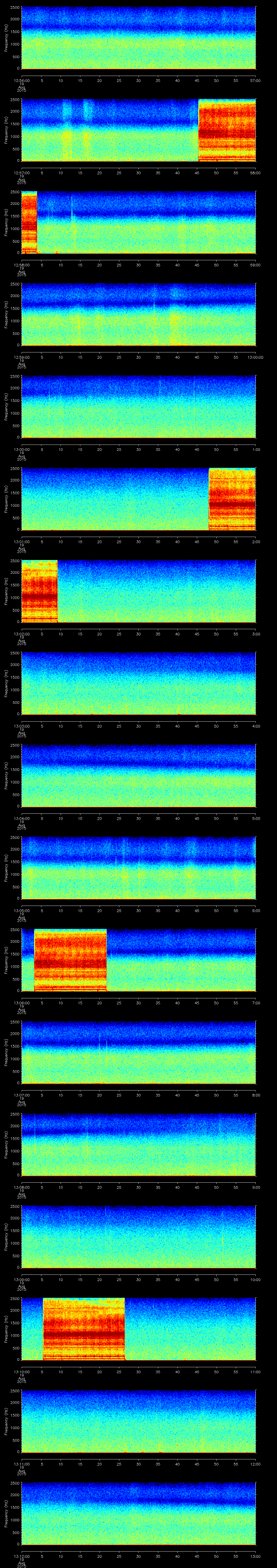Select the wide red burst in 13:06:00 panel
Image resolution: width=277 pixels, height=1568 pixels.
pyautogui.click(x=70, y=960)
